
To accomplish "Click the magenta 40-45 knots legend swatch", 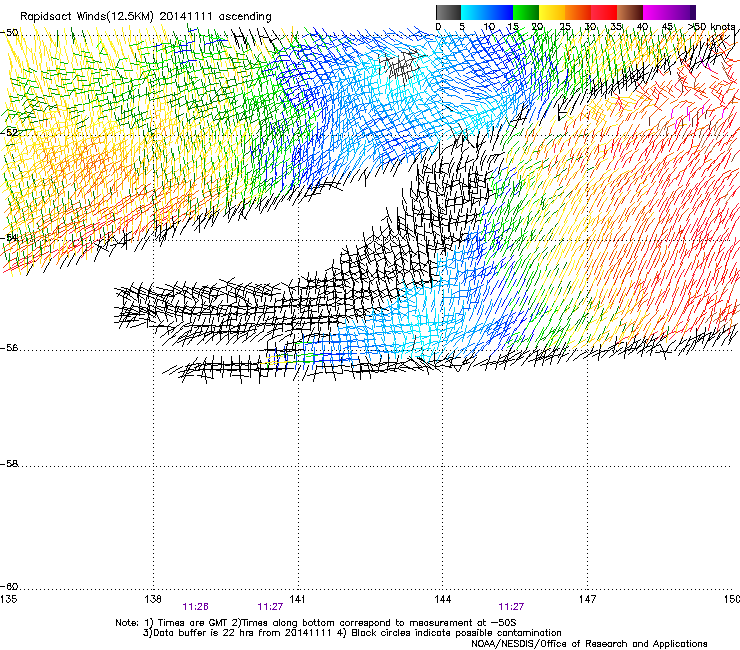I will tap(656, 12).
